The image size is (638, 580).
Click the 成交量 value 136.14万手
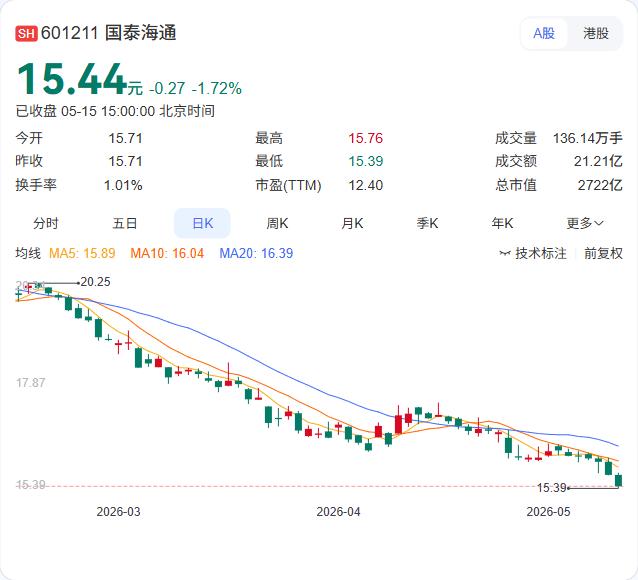click(588, 138)
